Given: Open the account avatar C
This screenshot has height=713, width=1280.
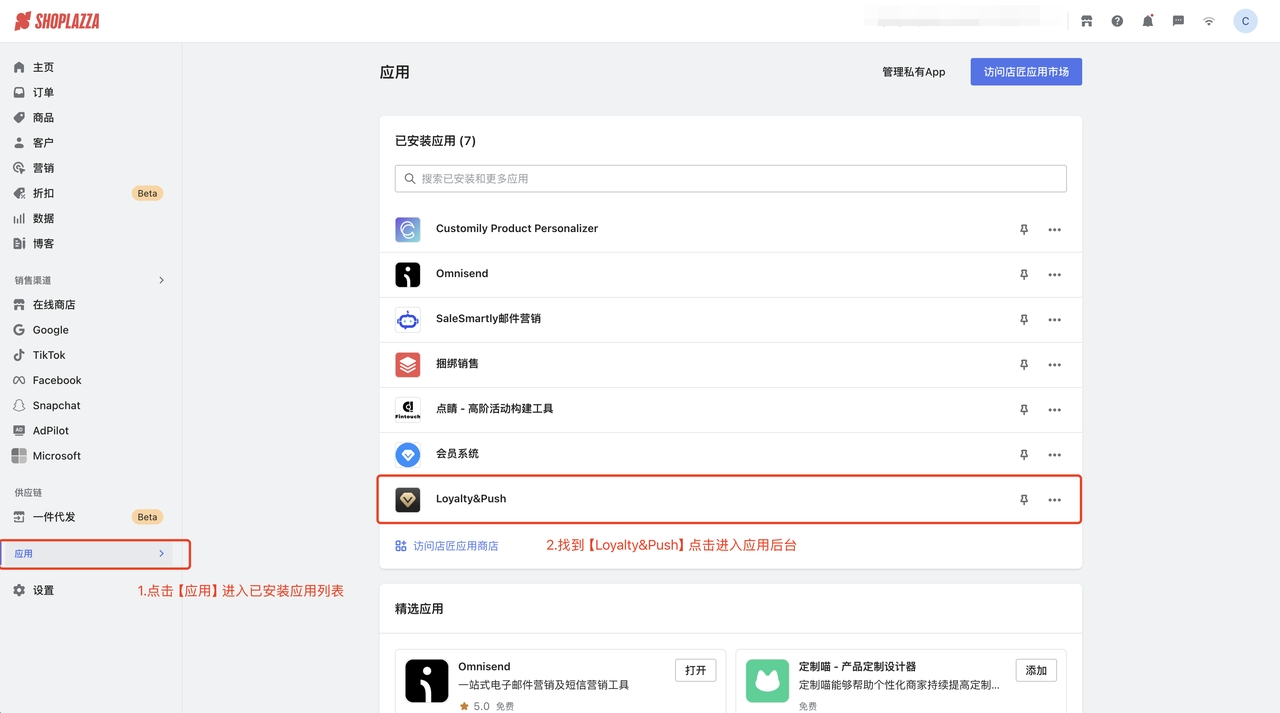Looking at the screenshot, I should click(x=1245, y=21).
